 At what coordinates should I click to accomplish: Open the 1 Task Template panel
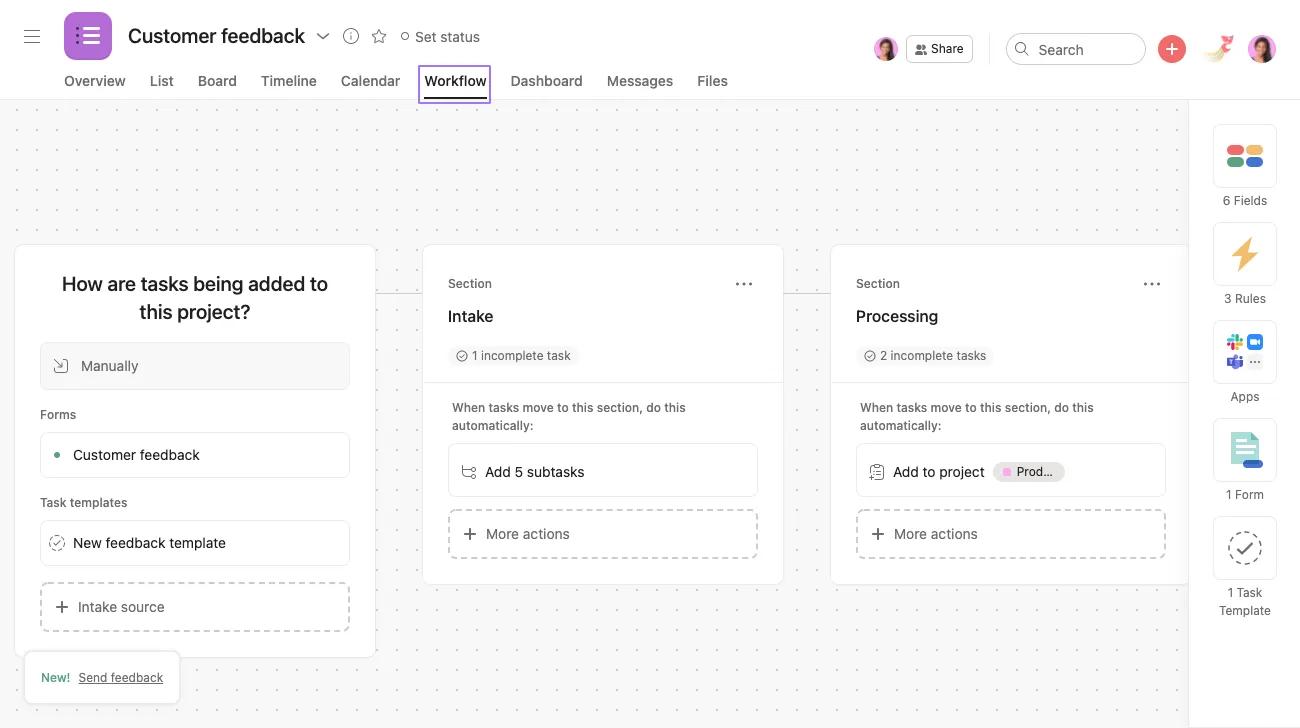(x=1244, y=557)
